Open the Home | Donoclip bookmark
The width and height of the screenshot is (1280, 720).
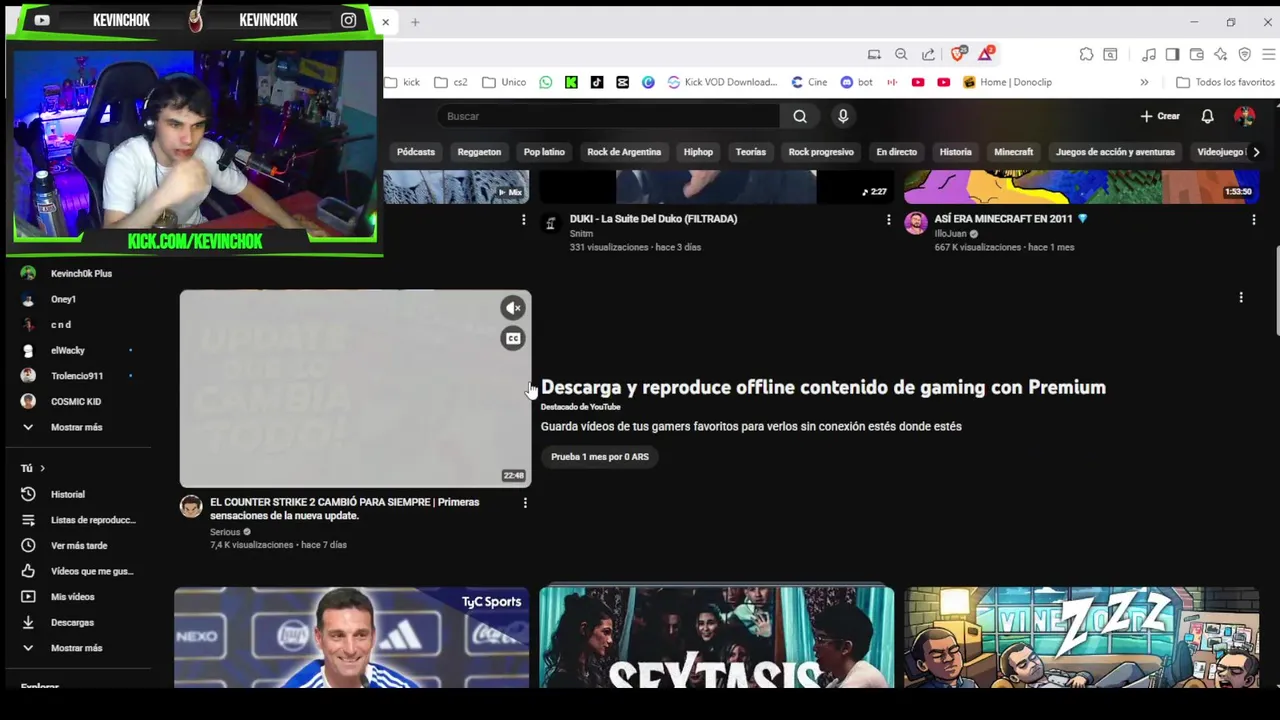(1007, 82)
